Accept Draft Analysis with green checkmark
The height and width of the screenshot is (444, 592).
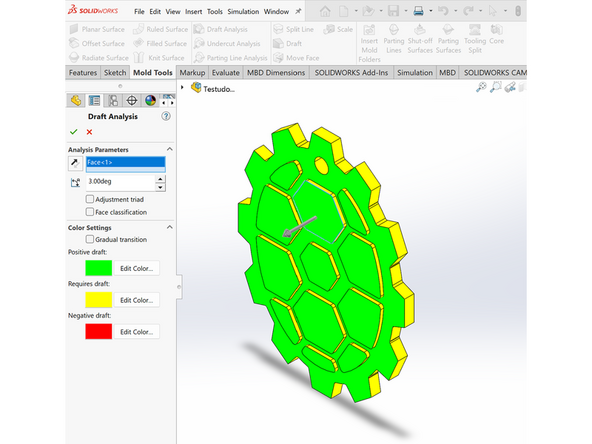[x=74, y=132]
